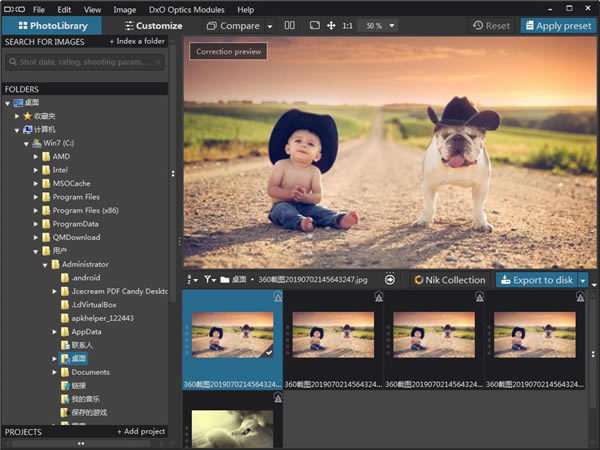This screenshot has height=450, width=600.
Task: Open the Edit menu
Action: point(64,10)
